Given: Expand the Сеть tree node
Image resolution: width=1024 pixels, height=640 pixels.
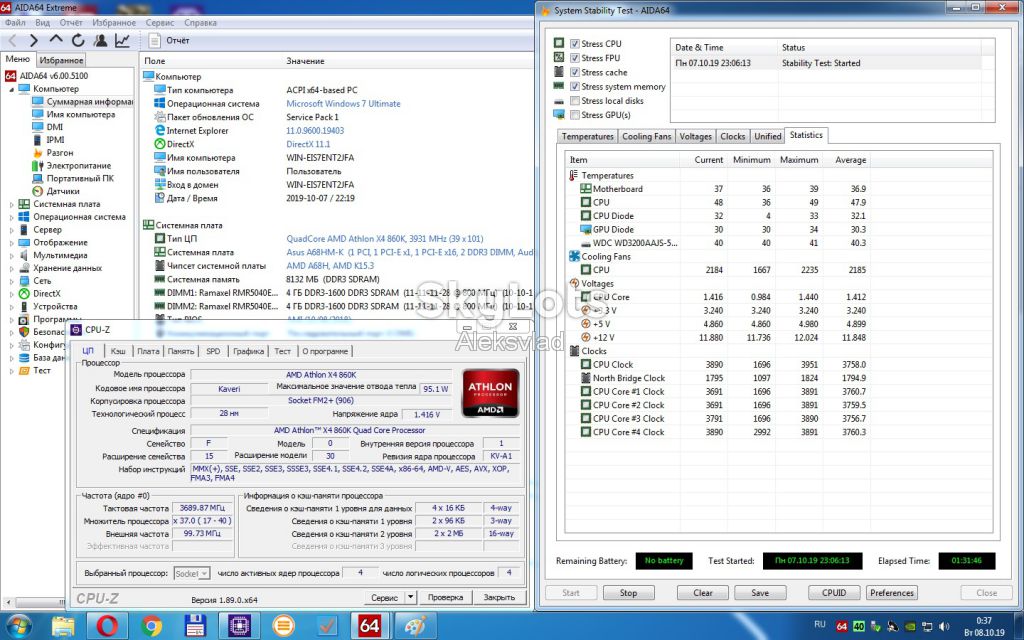Looking at the screenshot, I should click(x=11, y=281).
